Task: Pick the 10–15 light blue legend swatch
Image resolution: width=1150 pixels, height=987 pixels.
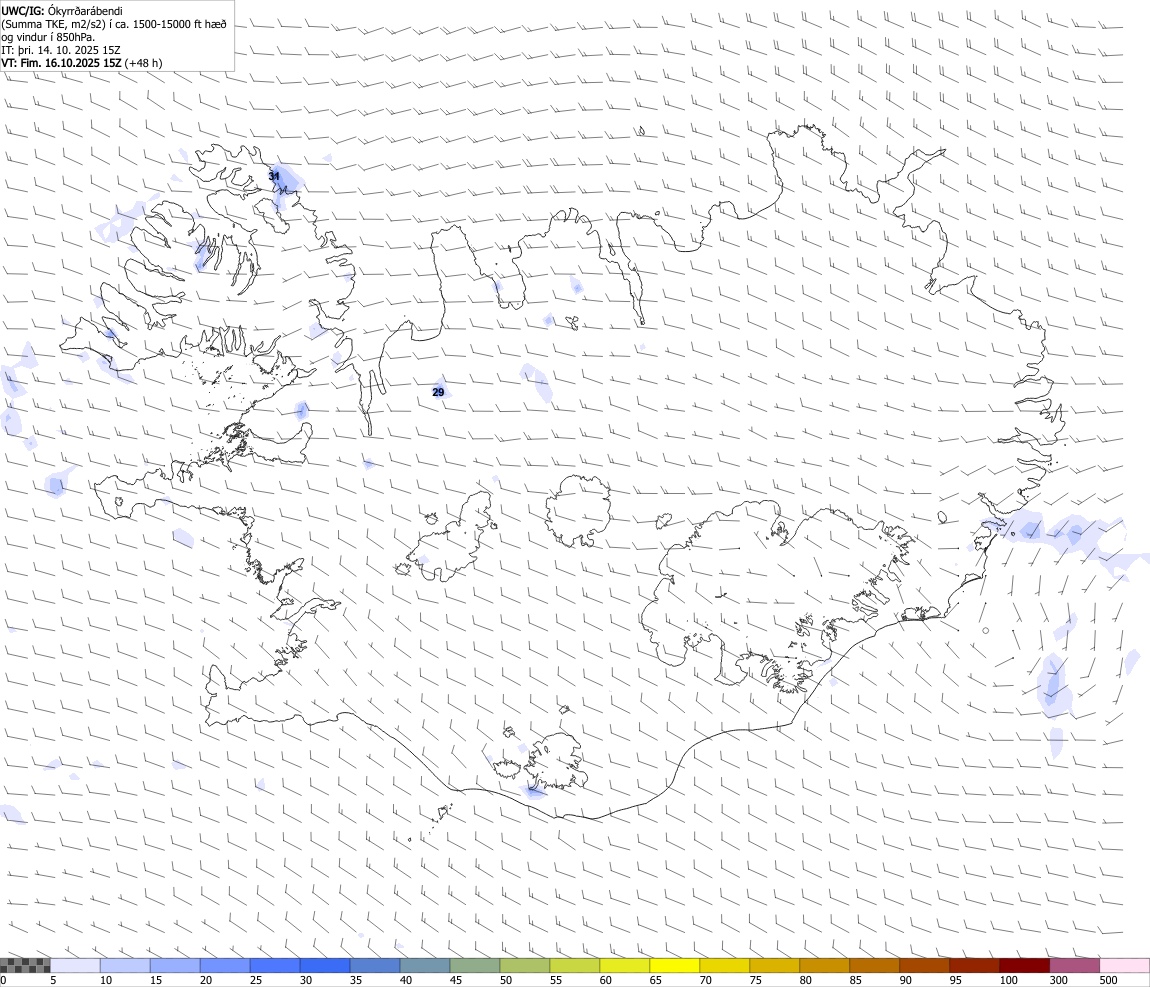Action: point(125,965)
